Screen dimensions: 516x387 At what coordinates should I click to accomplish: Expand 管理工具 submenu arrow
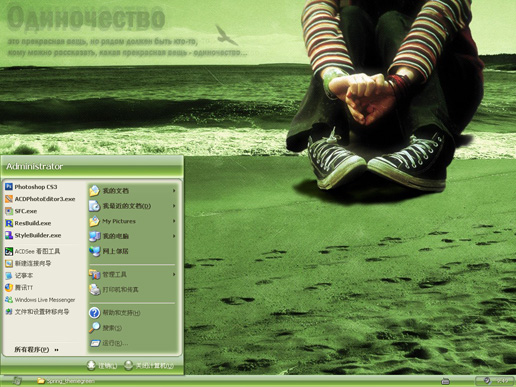pyautogui.click(x=174, y=274)
